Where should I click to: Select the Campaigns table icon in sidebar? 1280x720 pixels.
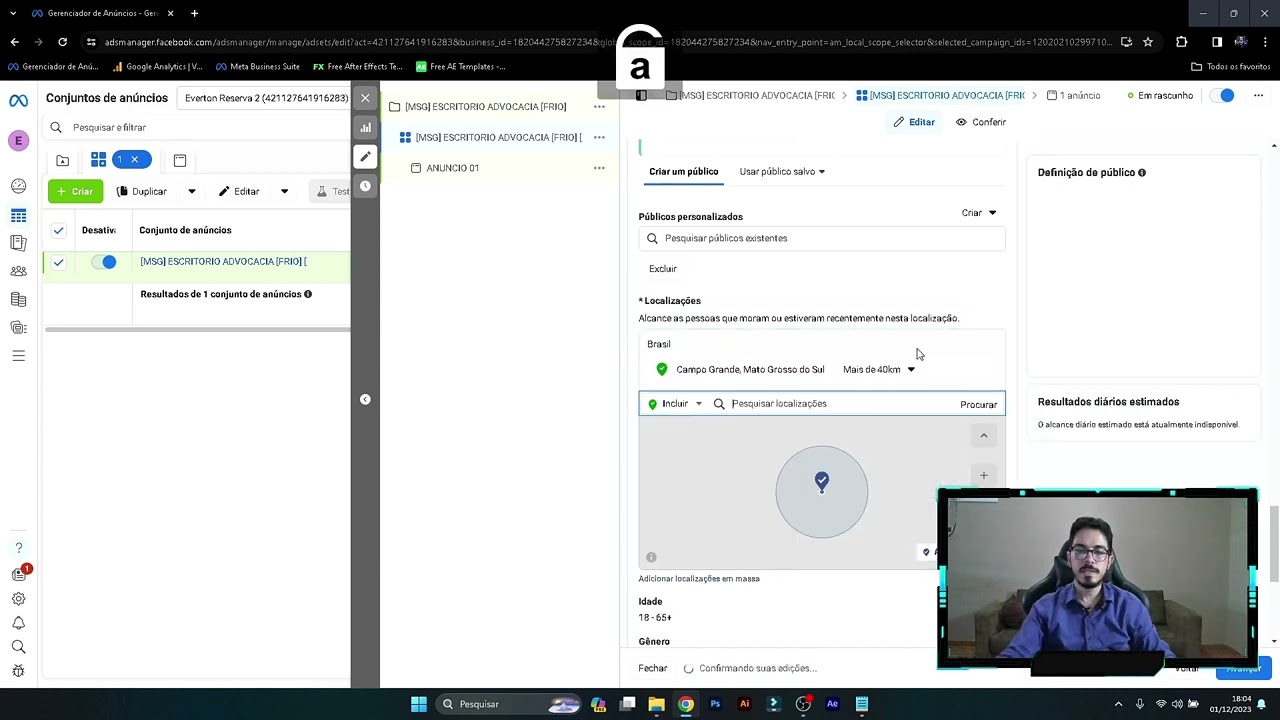[18, 215]
